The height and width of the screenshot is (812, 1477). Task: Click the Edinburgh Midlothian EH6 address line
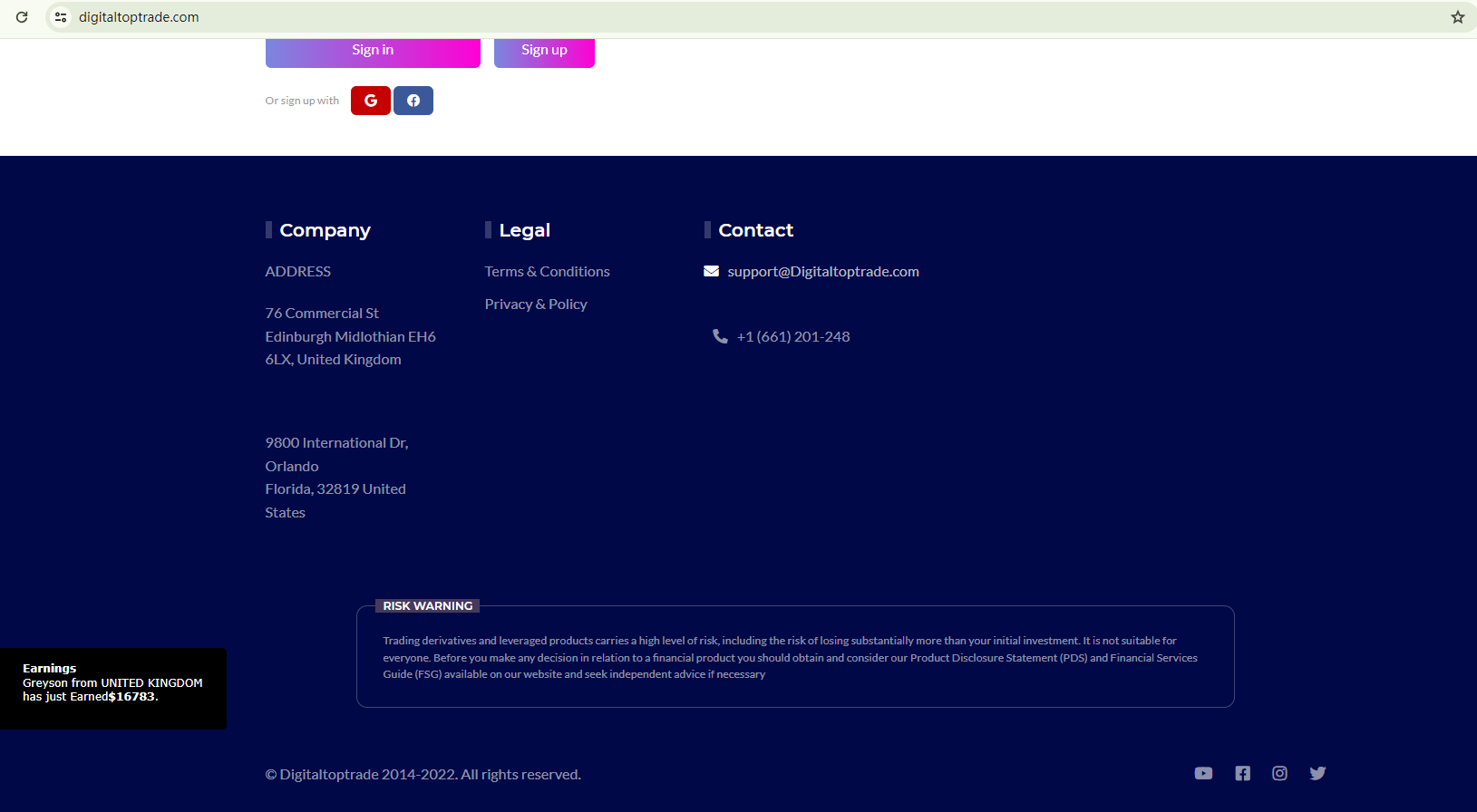(x=351, y=336)
